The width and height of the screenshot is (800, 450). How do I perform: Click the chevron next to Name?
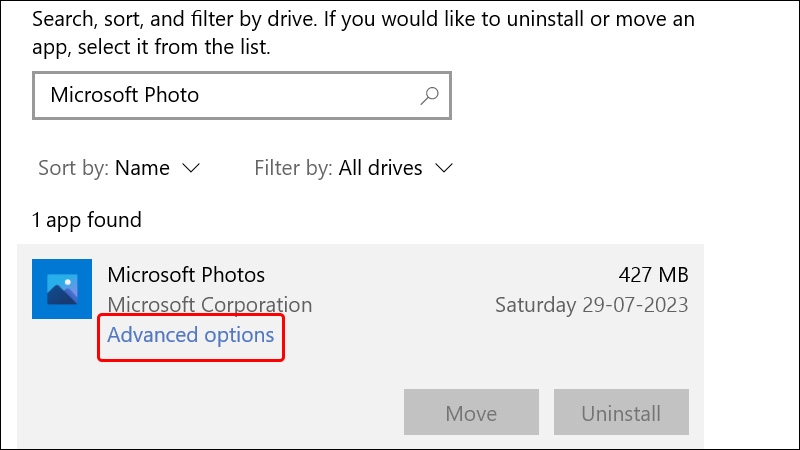[191, 168]
